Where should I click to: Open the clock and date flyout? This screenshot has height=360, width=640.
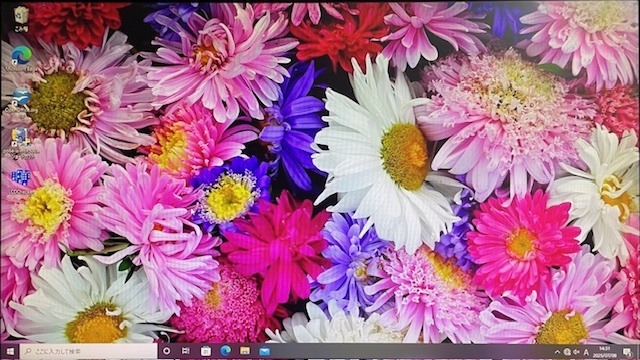(x=604, y=352)
